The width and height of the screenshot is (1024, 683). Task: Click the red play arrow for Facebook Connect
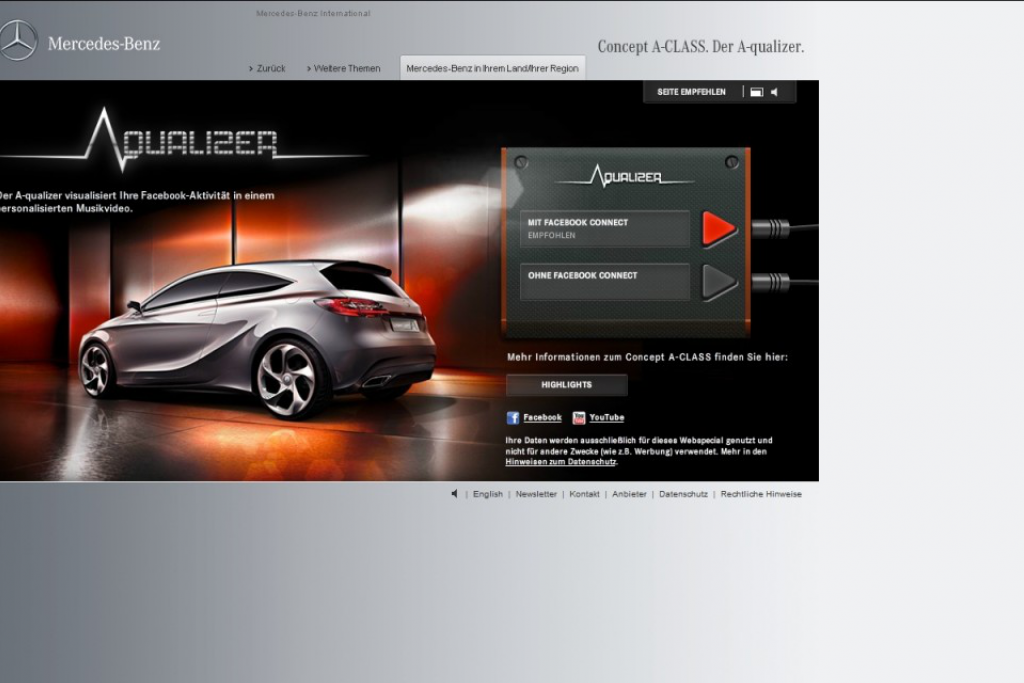(718, 229)
